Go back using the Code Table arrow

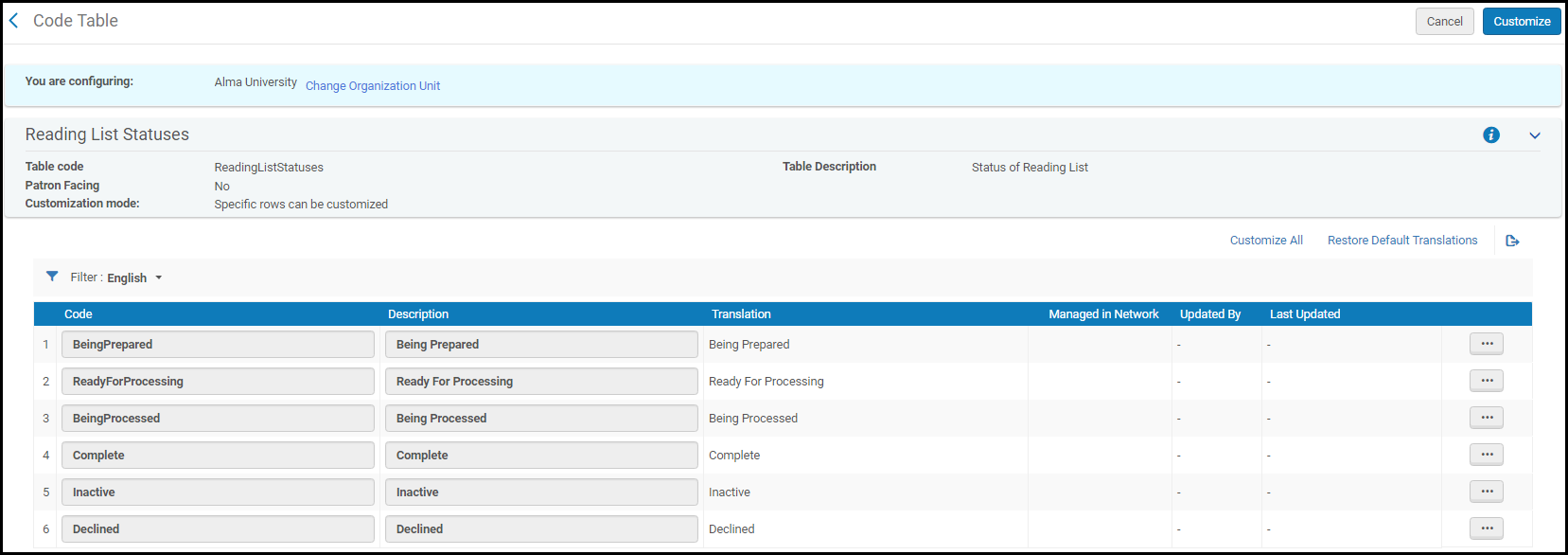click(x=14, y=21)
